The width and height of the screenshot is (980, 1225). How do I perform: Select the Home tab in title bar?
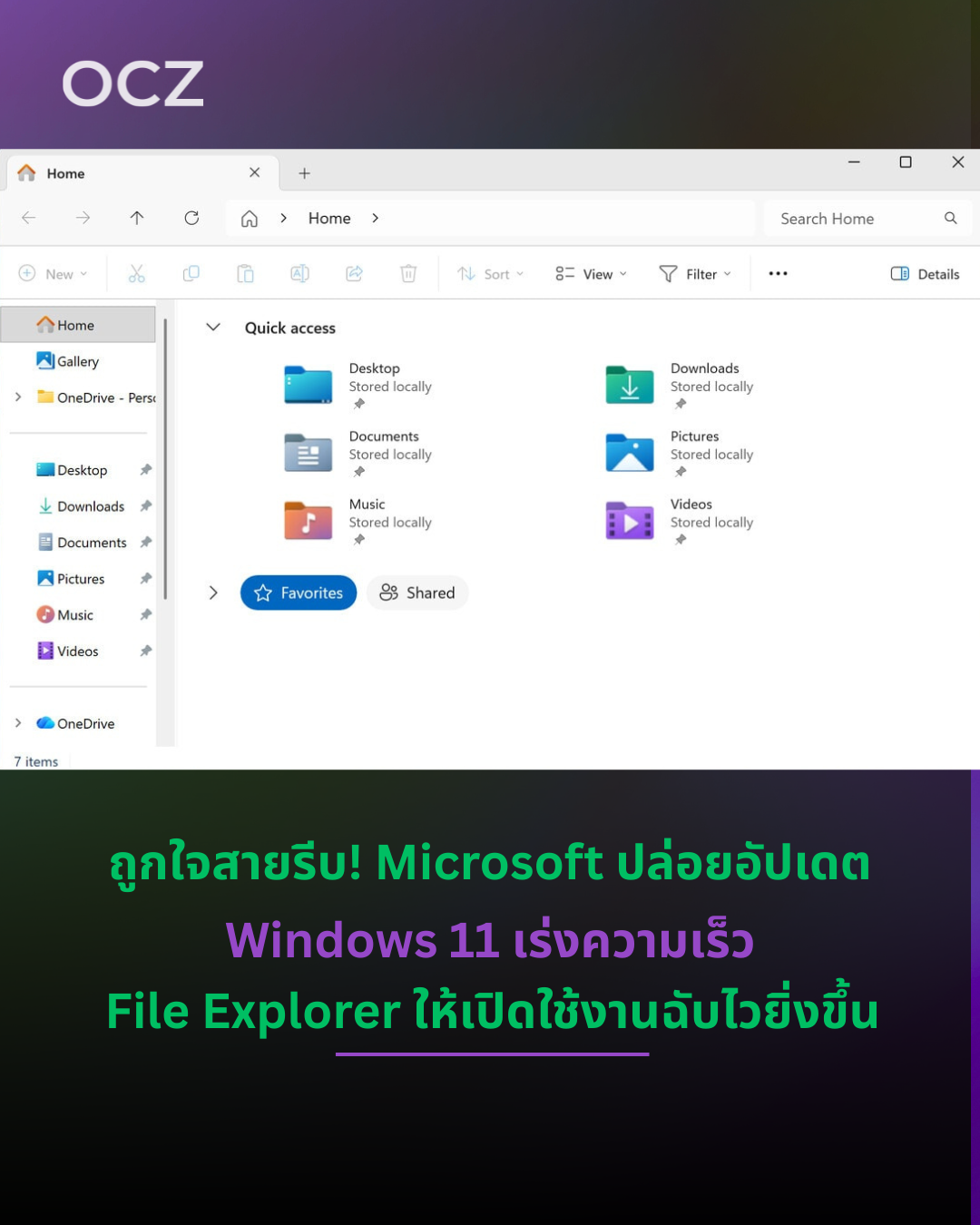click(x=141, y=172)
